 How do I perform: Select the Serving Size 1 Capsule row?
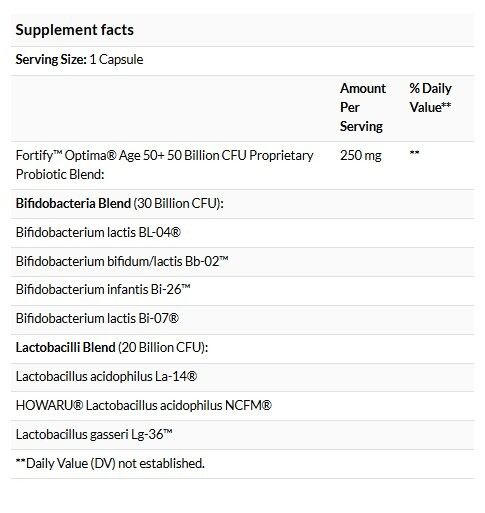point(242,61)
